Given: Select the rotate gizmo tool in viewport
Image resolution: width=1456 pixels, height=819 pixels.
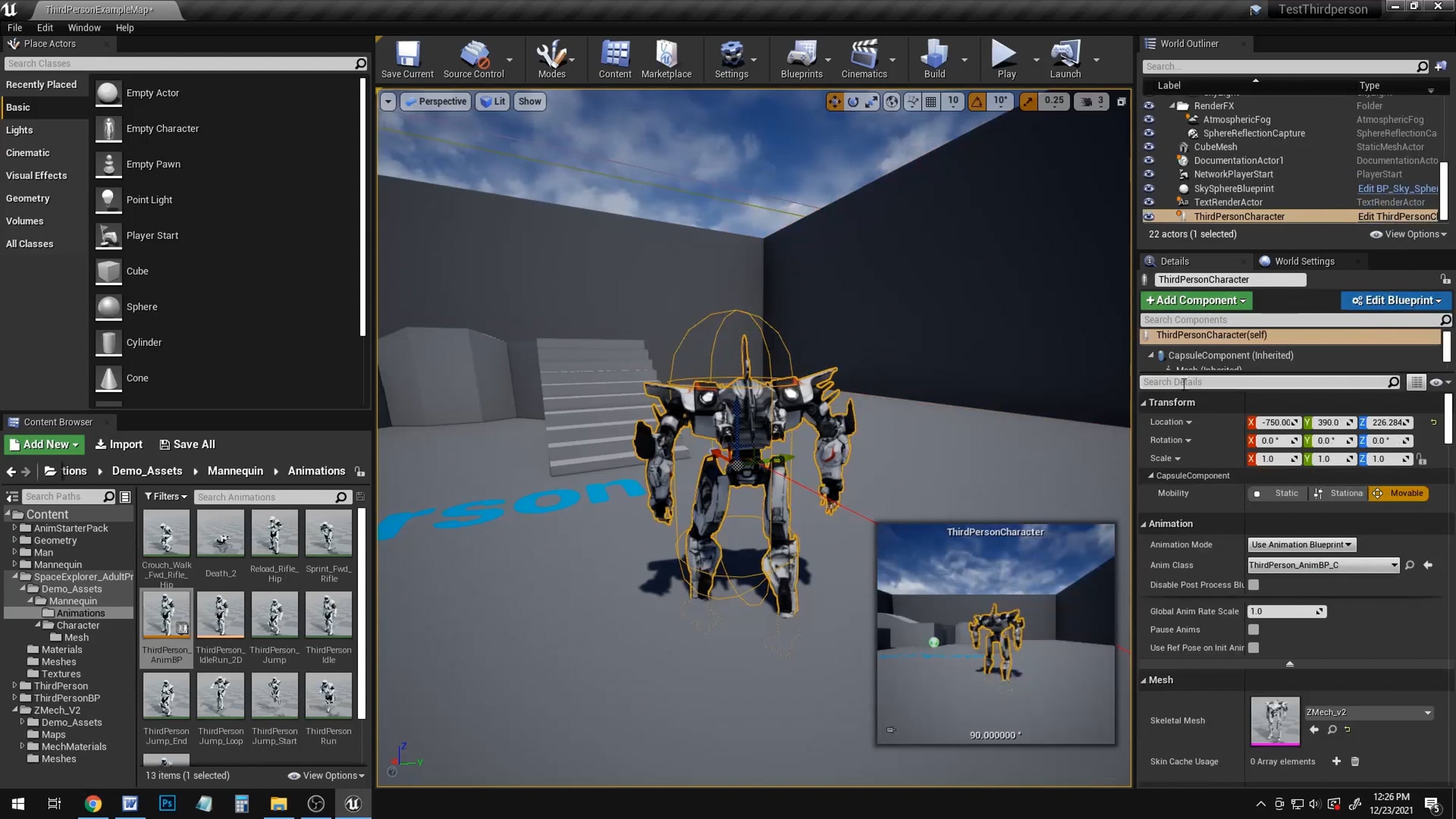Looking at the screenshot, I should (x=853, y=102).
